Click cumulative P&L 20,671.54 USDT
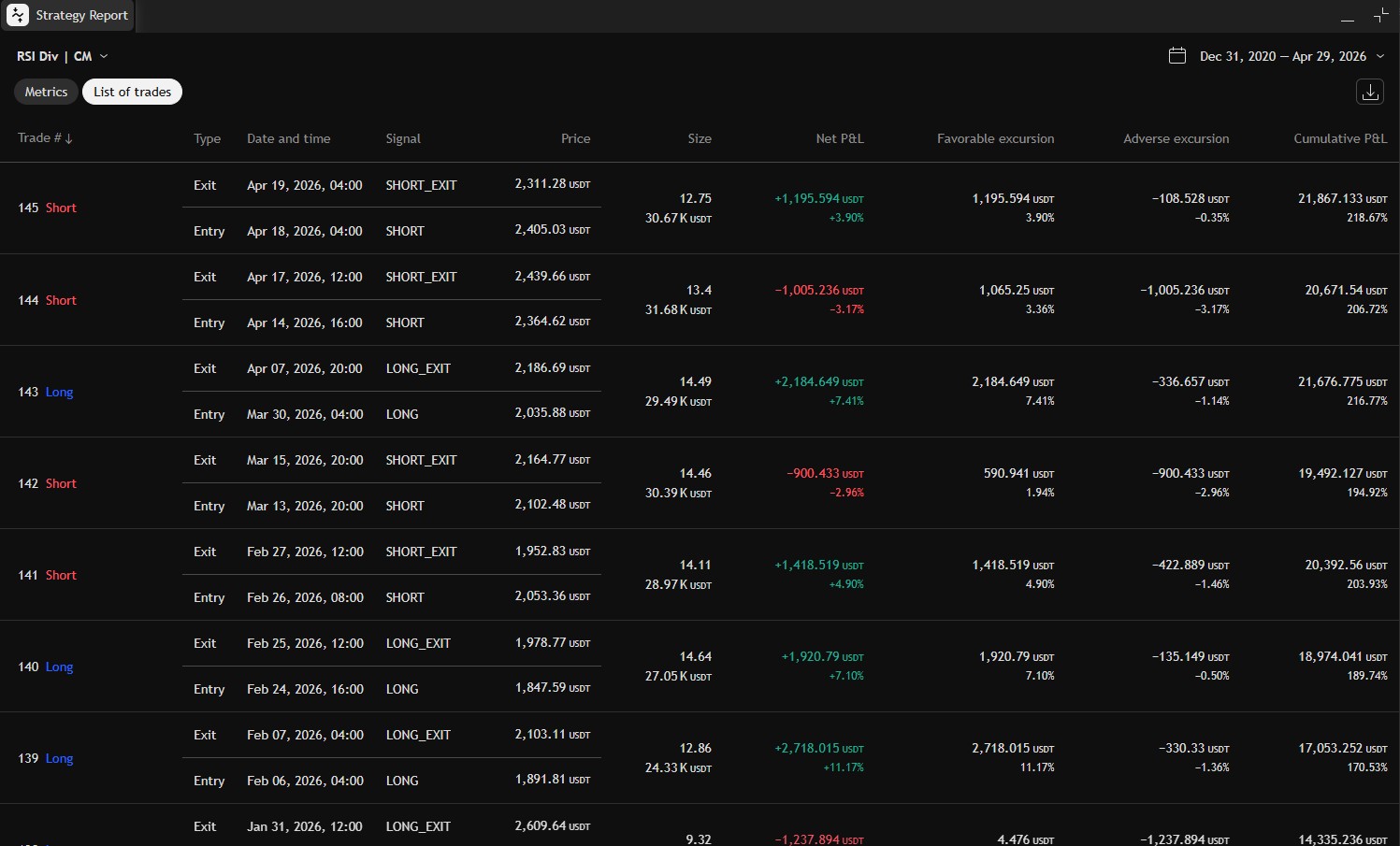1400x846 pixels. tap(1346, 290)
